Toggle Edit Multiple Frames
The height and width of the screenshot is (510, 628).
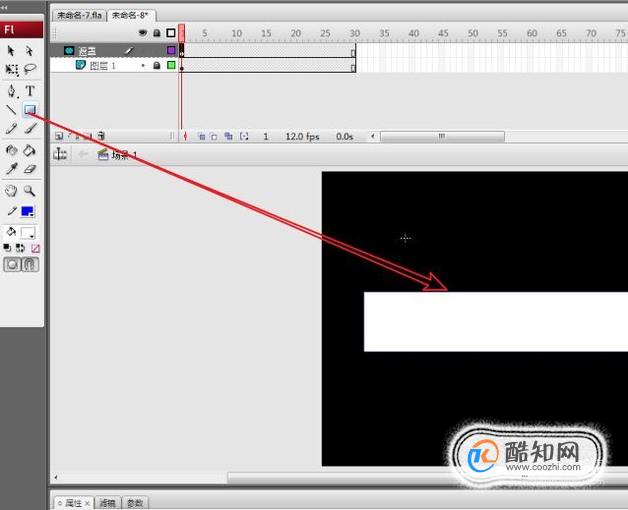(228, 136)
